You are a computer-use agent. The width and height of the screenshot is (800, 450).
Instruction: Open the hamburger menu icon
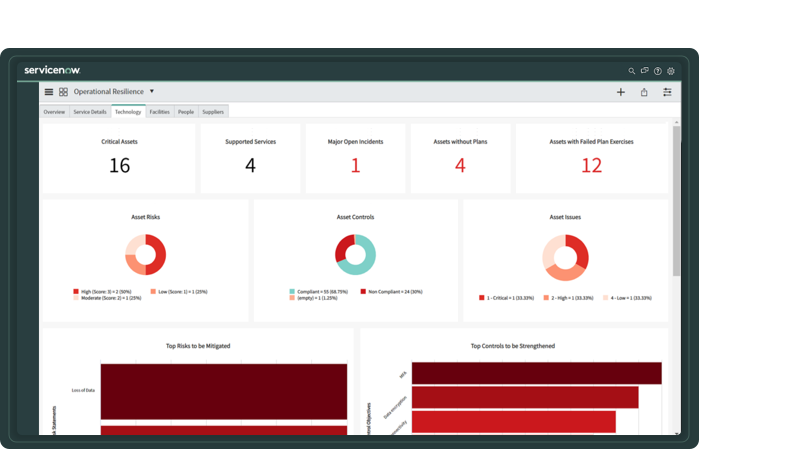click(49, 92)
